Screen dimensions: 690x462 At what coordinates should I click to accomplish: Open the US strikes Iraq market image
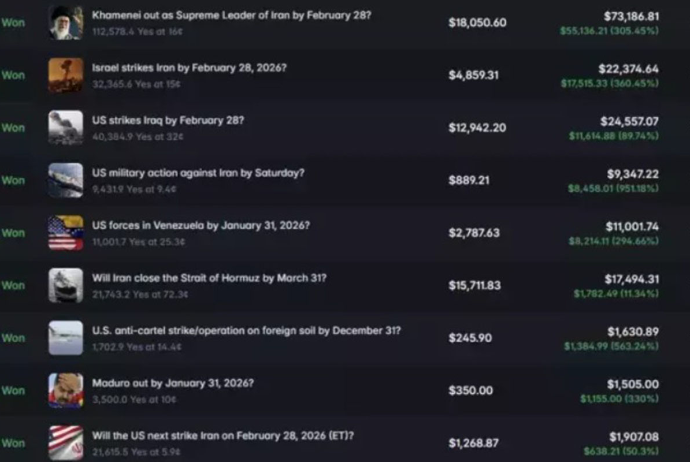pyautogui.click(x=66, y=128)
